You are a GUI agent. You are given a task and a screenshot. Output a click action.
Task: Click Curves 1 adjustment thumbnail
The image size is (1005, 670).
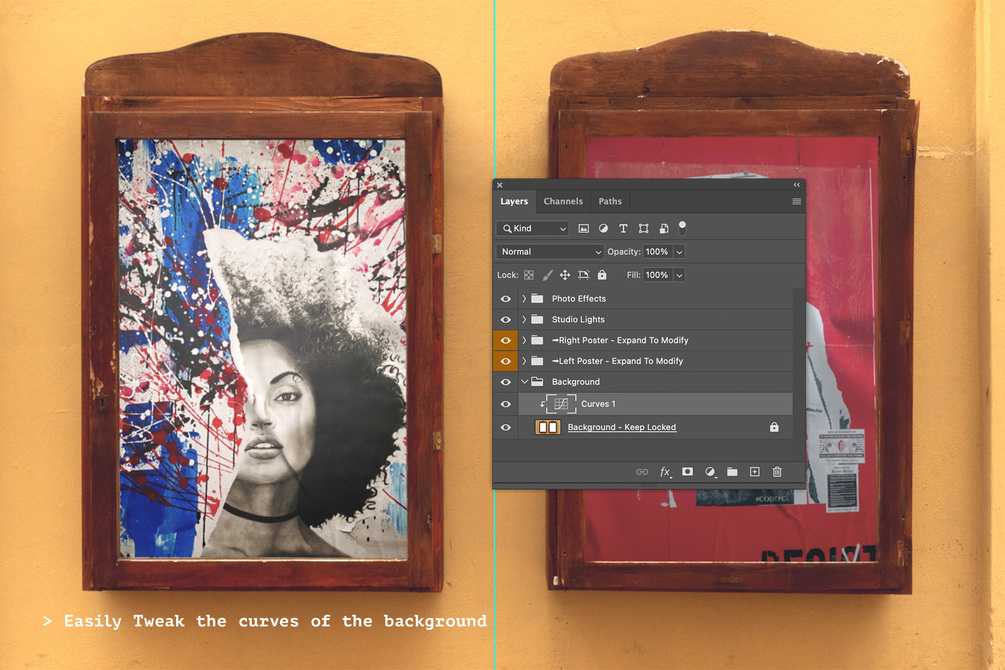click(561, 404)
